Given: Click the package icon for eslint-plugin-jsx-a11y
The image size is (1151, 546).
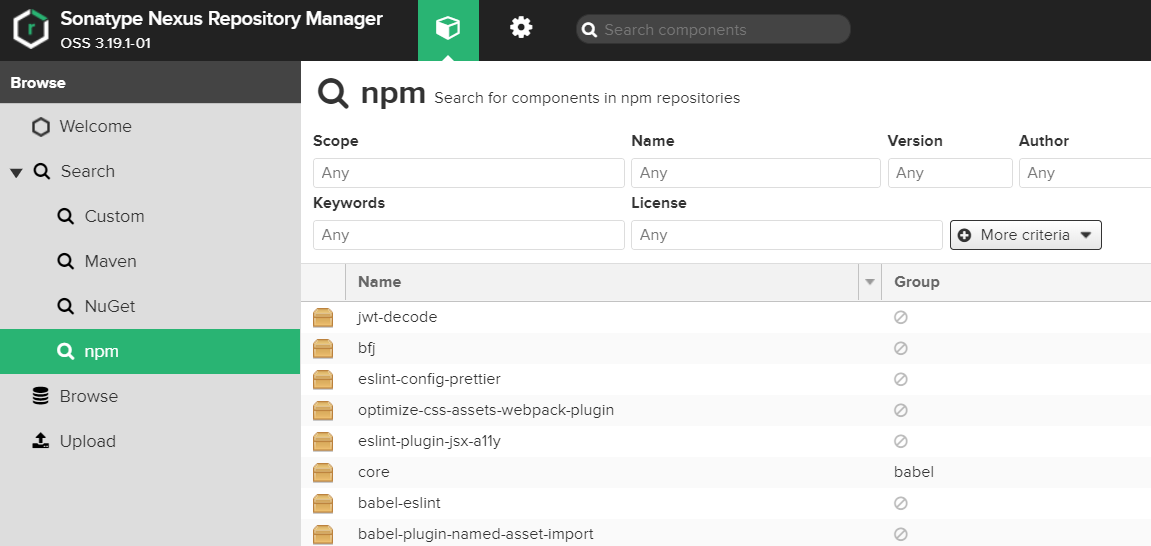Looking at the screenshot, I should click(323, 441).
